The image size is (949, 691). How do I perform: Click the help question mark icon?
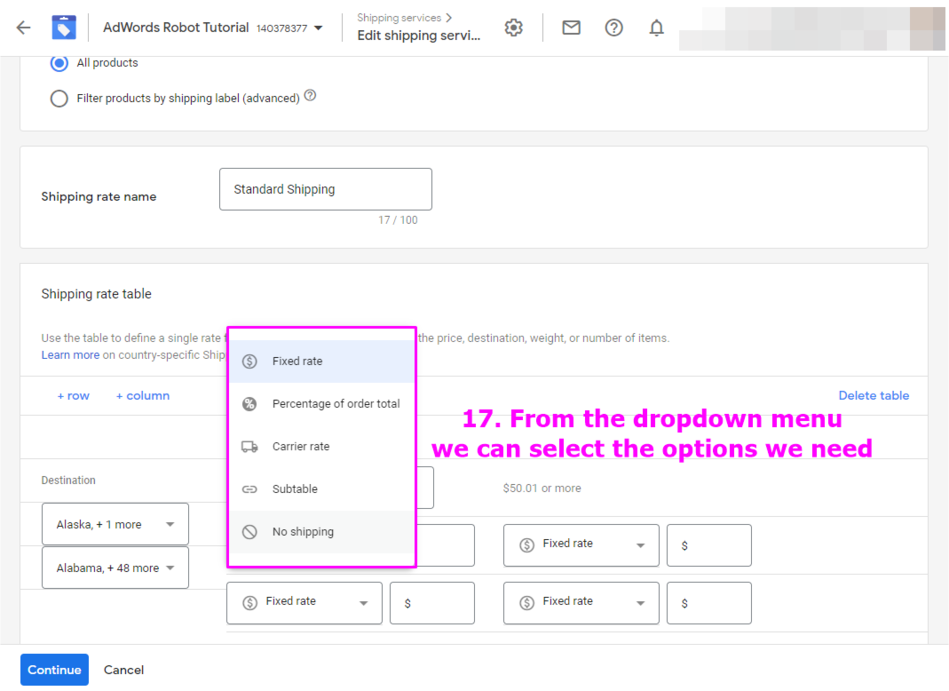[614, 28]
